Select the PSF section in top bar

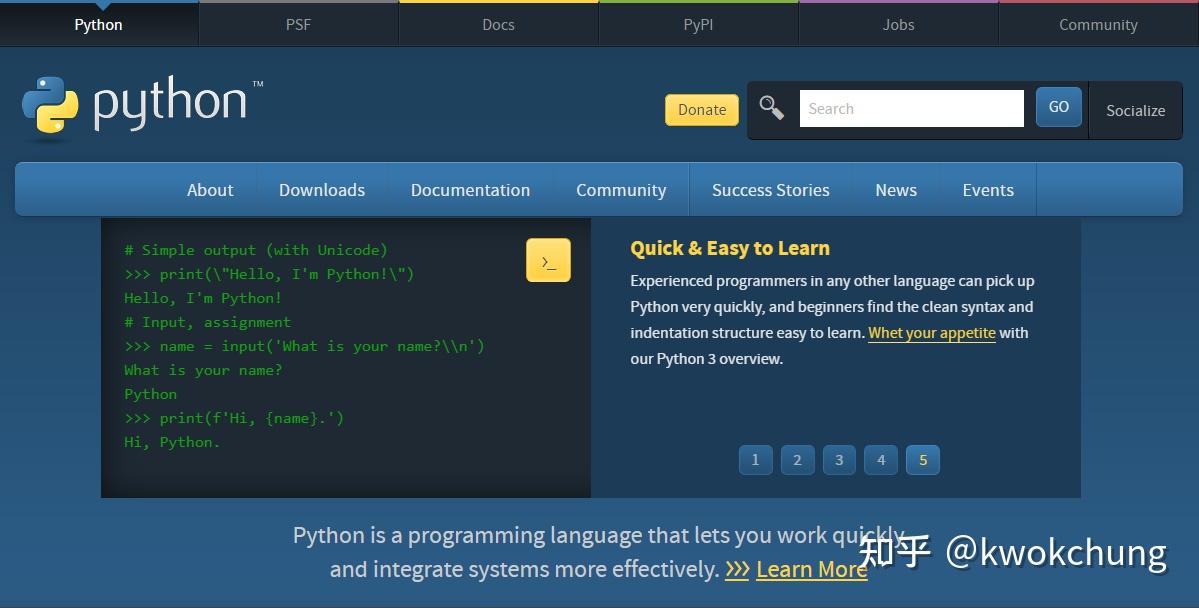coord(298,24)
